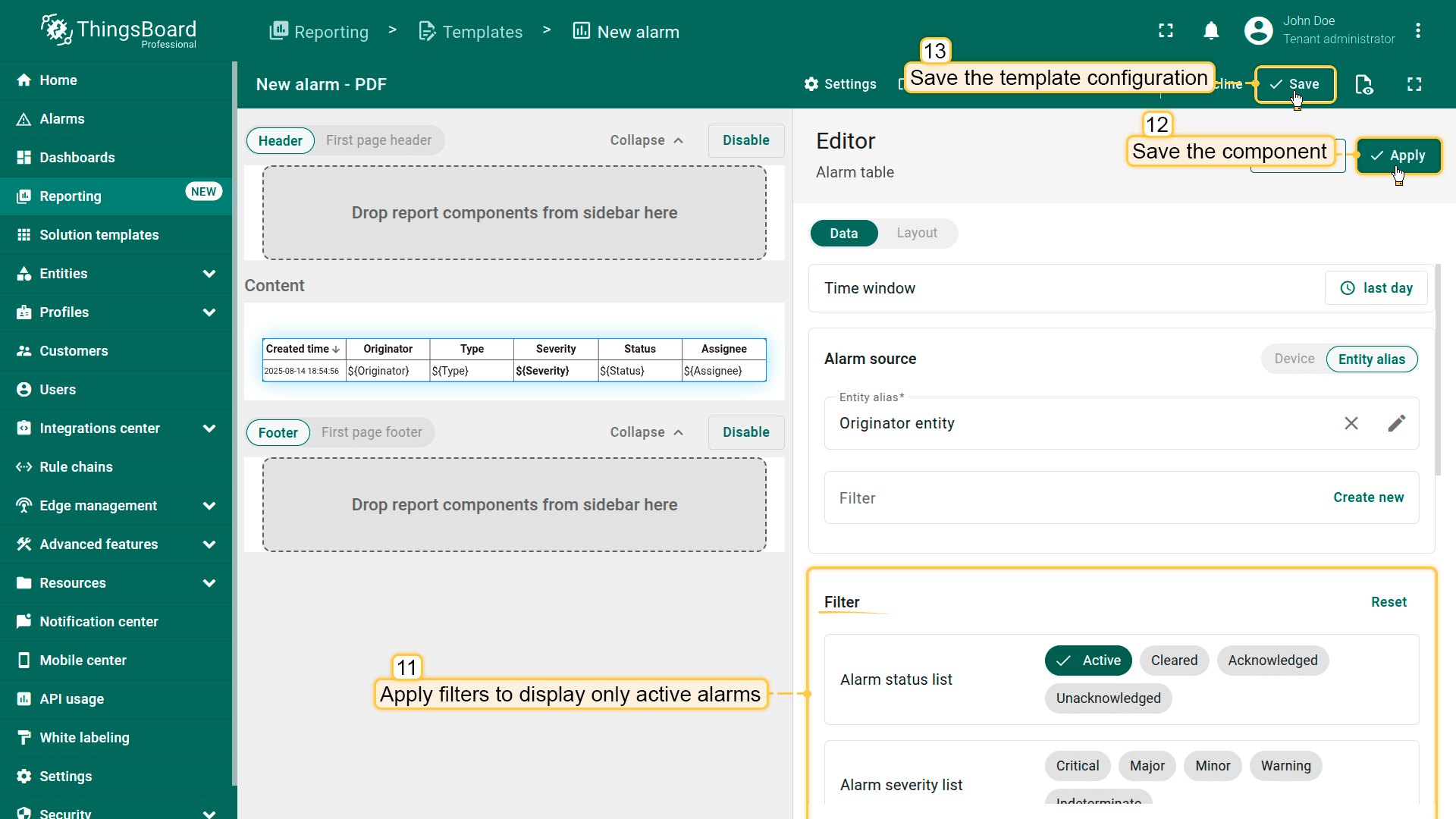Open the user menu three-dots icon

pyautogui.click(x=1417, y=31)
